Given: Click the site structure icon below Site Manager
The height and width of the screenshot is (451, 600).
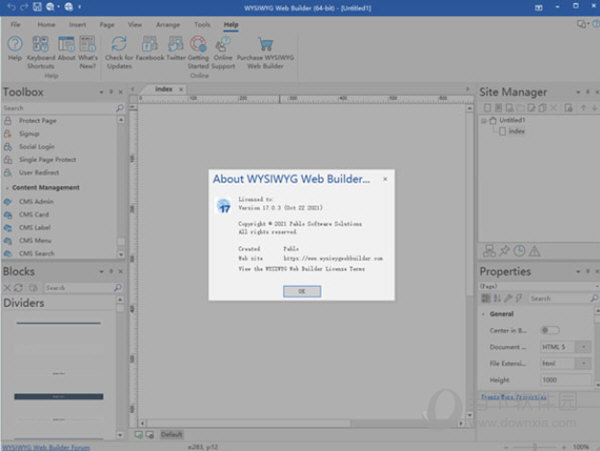Looking at the screenshot, I should (489, 251).
